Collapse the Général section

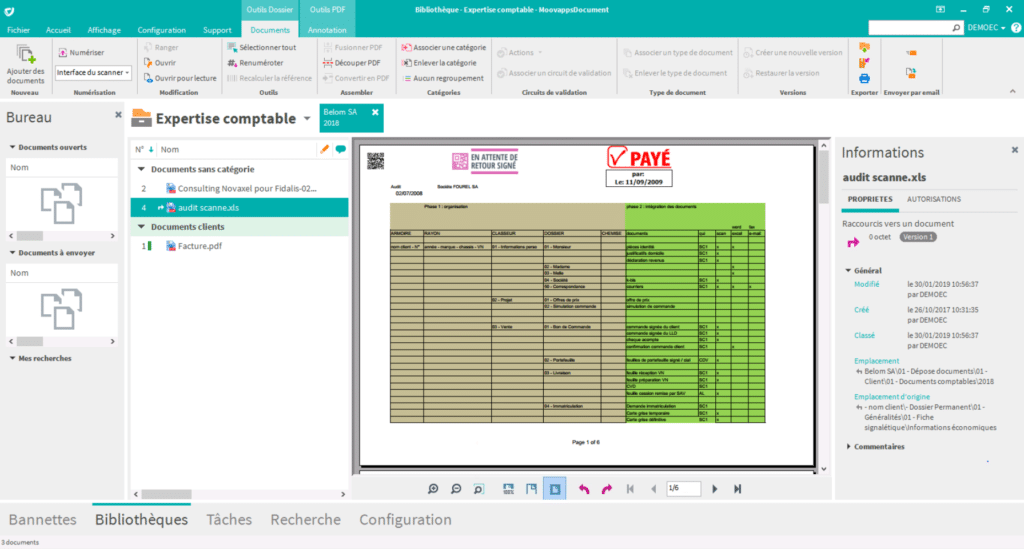point(848,270)
